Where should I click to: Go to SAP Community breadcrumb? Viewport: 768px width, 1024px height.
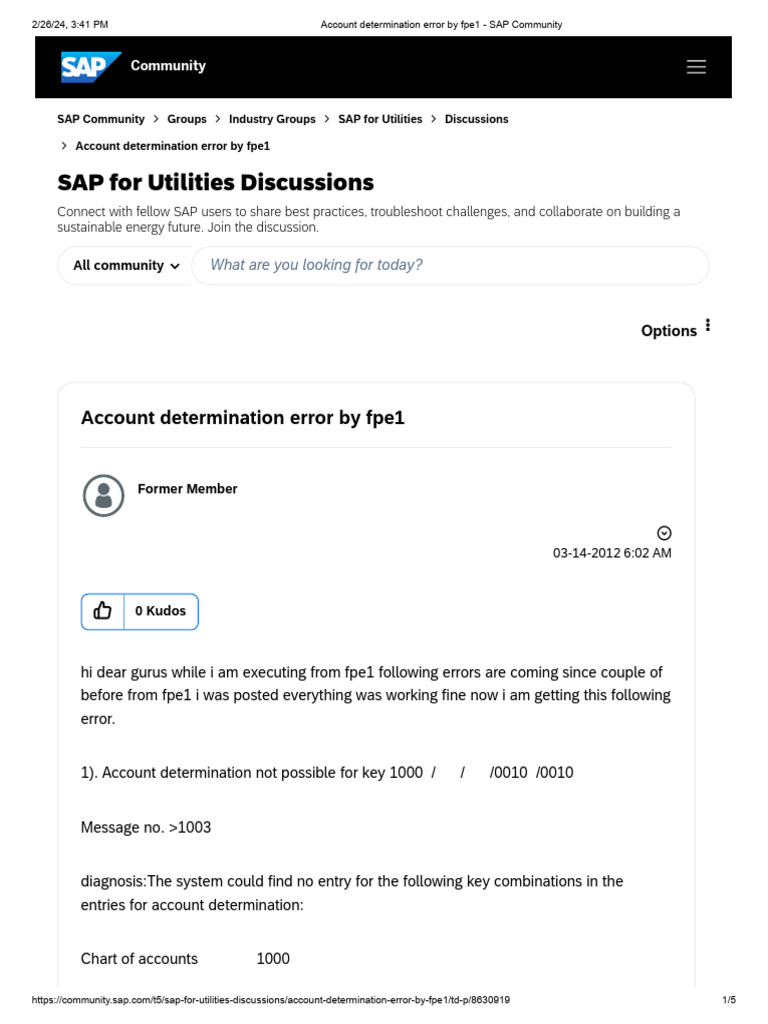[x=101, y=120]
